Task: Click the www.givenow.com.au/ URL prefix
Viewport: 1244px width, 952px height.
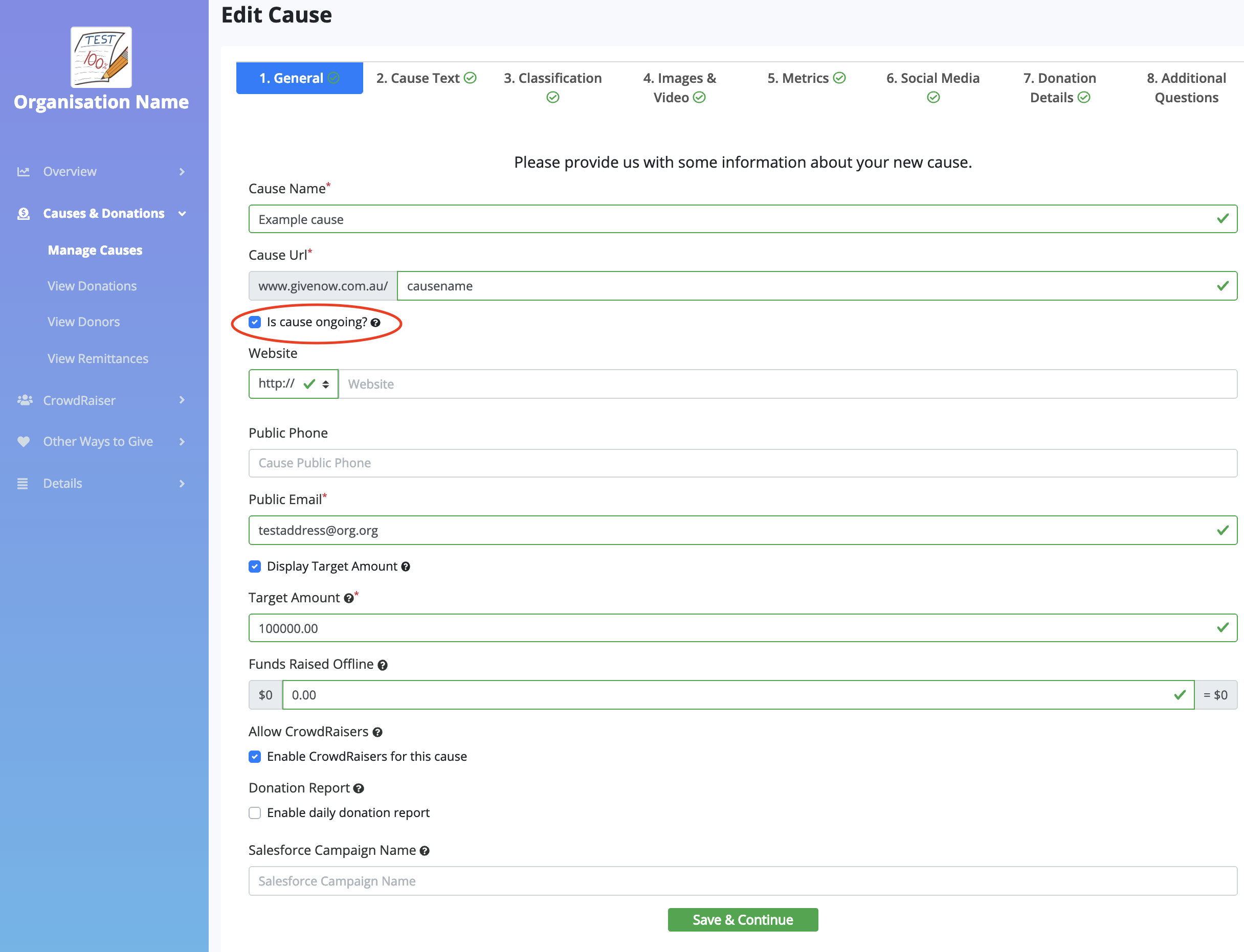Action: point(323,286)
